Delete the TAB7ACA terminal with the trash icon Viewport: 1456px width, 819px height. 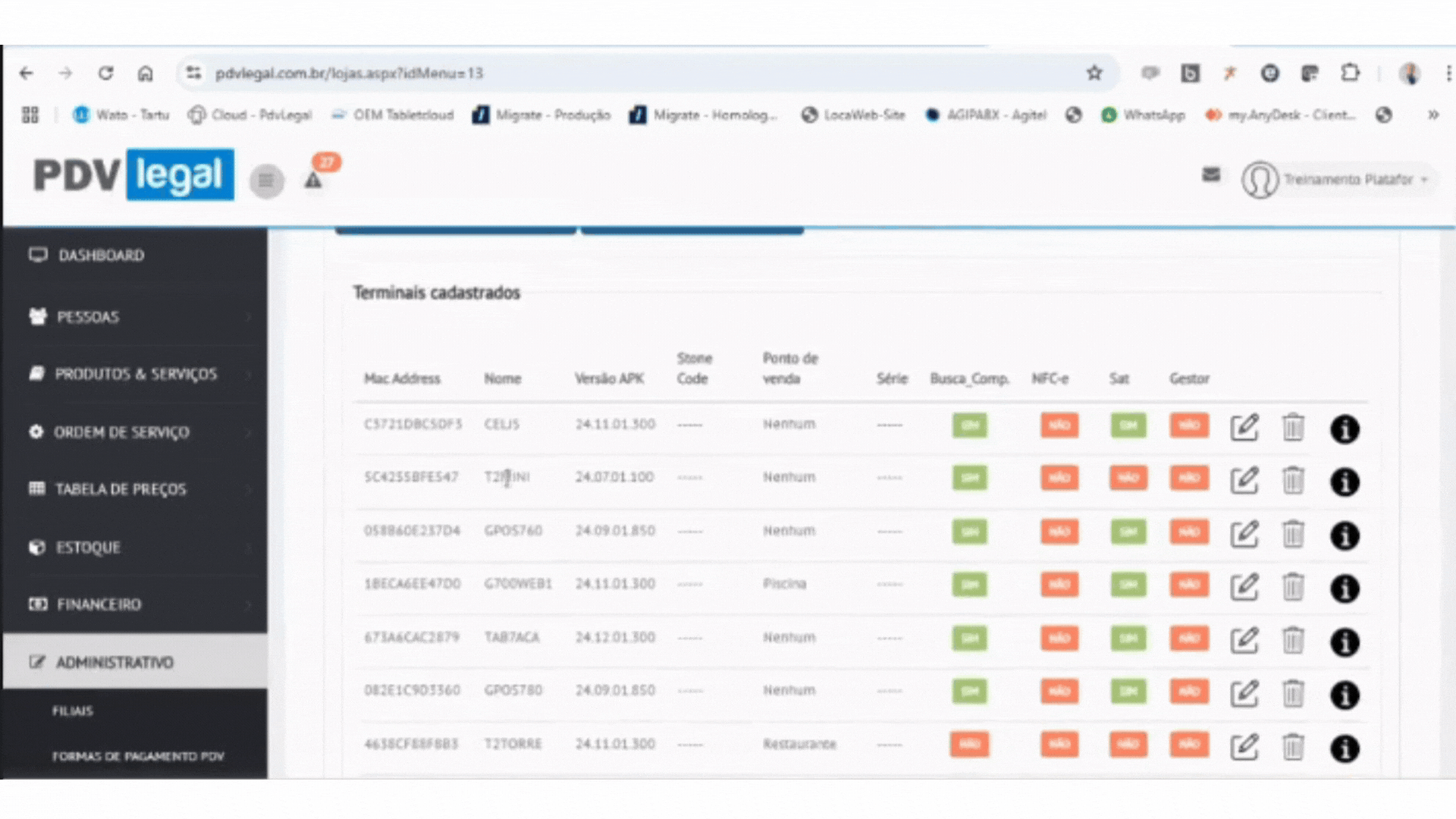click(1293, 641)
